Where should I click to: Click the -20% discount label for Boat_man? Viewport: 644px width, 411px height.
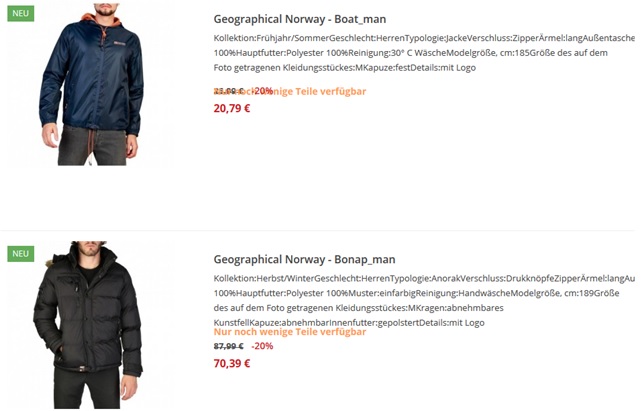tap(264, 91)
